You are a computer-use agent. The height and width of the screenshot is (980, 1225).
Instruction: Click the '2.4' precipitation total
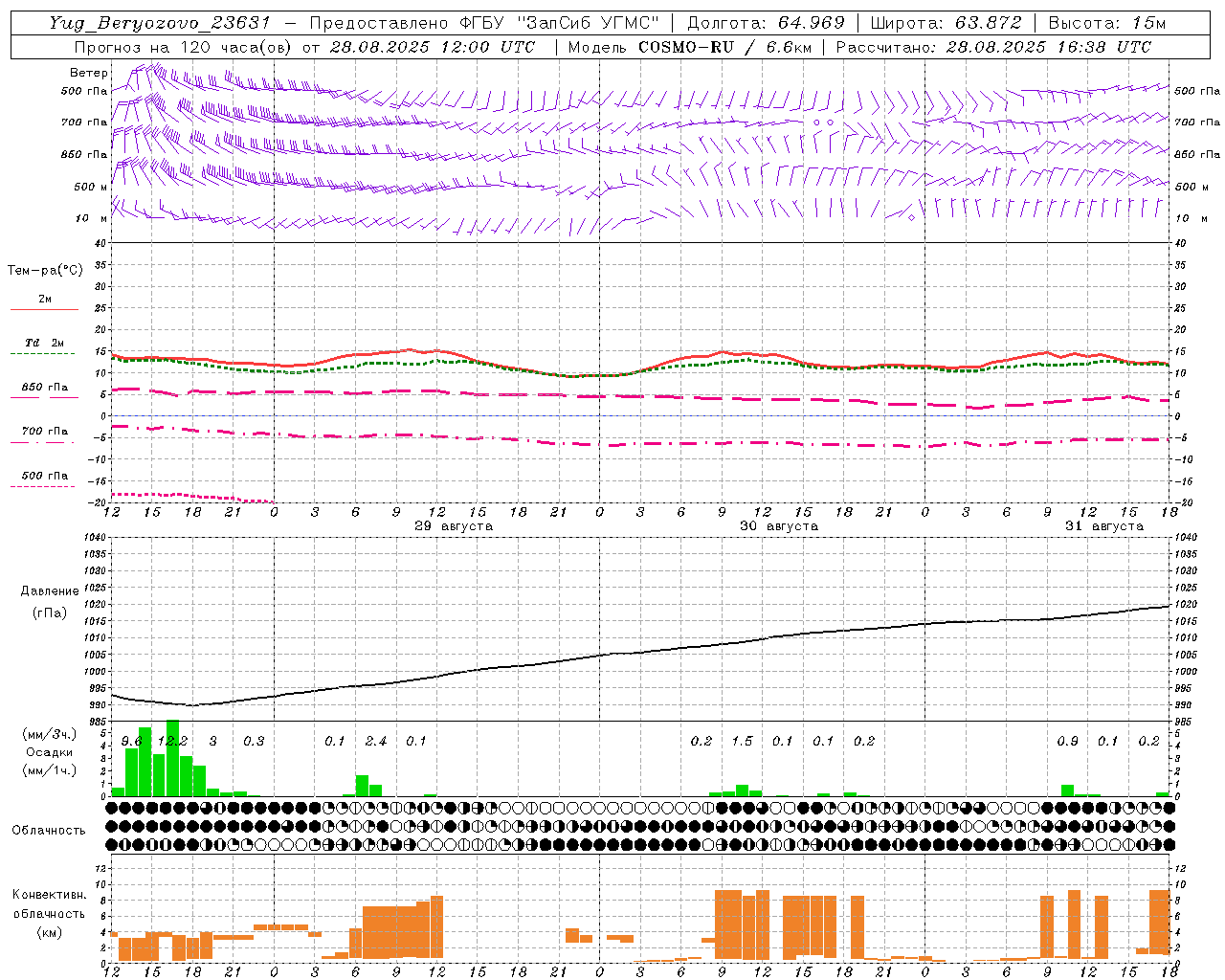tap(376, 741)
